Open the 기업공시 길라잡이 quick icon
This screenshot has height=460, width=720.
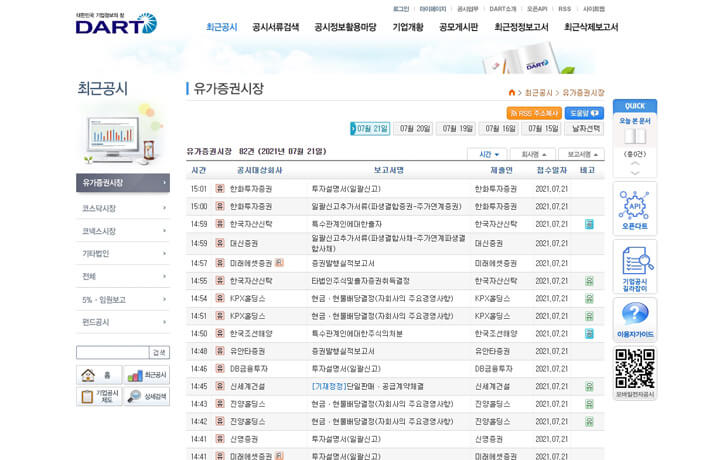(x=635, y=267)
